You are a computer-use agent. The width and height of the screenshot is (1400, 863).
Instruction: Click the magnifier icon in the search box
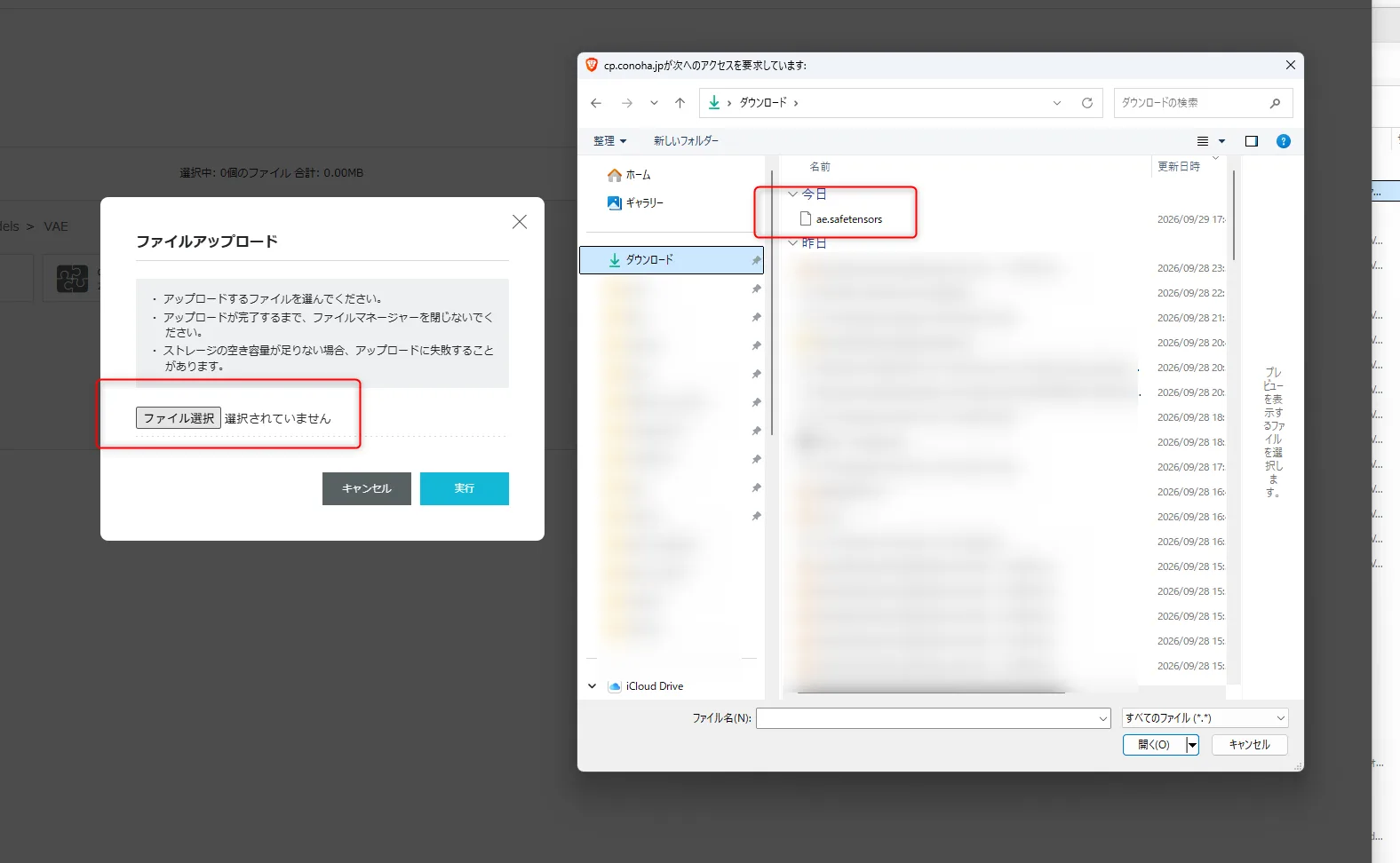pyautogui.click(x=1275, y=103)
